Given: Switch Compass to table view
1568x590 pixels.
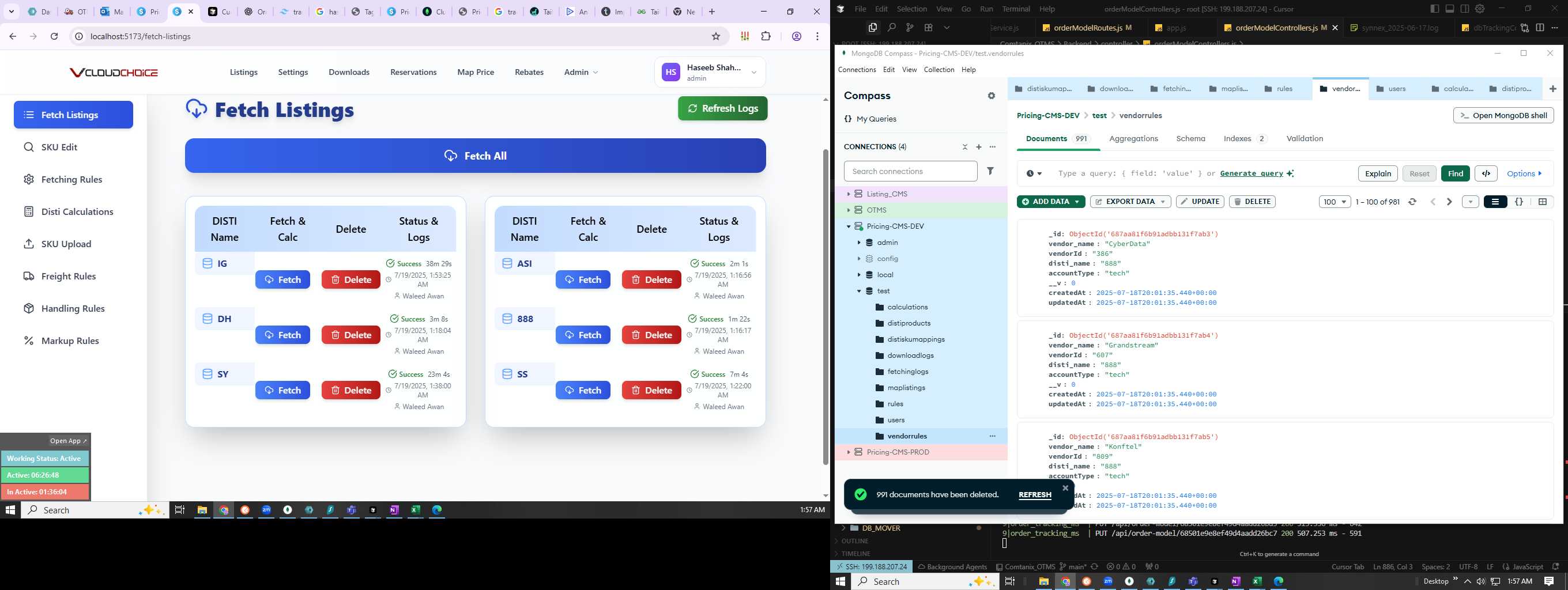Looking at the screenshot, I should (1543, 202).
